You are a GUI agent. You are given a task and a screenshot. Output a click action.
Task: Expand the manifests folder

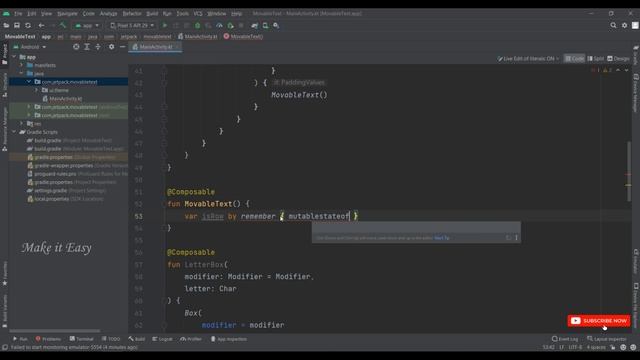(22, 65)
